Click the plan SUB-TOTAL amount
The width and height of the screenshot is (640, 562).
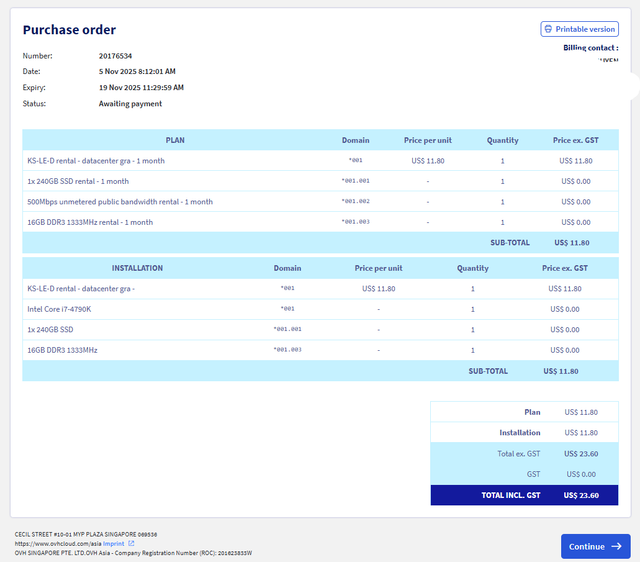572,243
